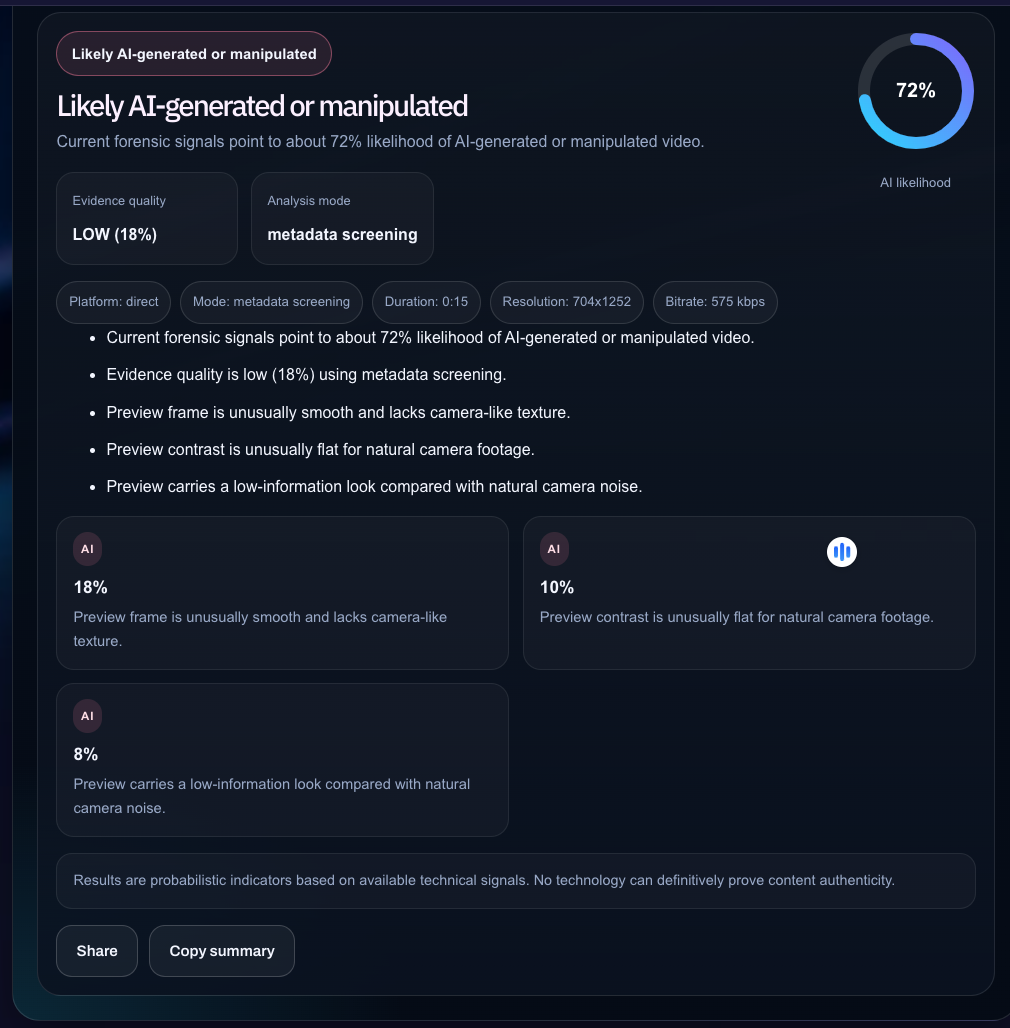The image size is (1010, 1028).
Task: Select the Platform: direct chip
Action: point(114,302)
